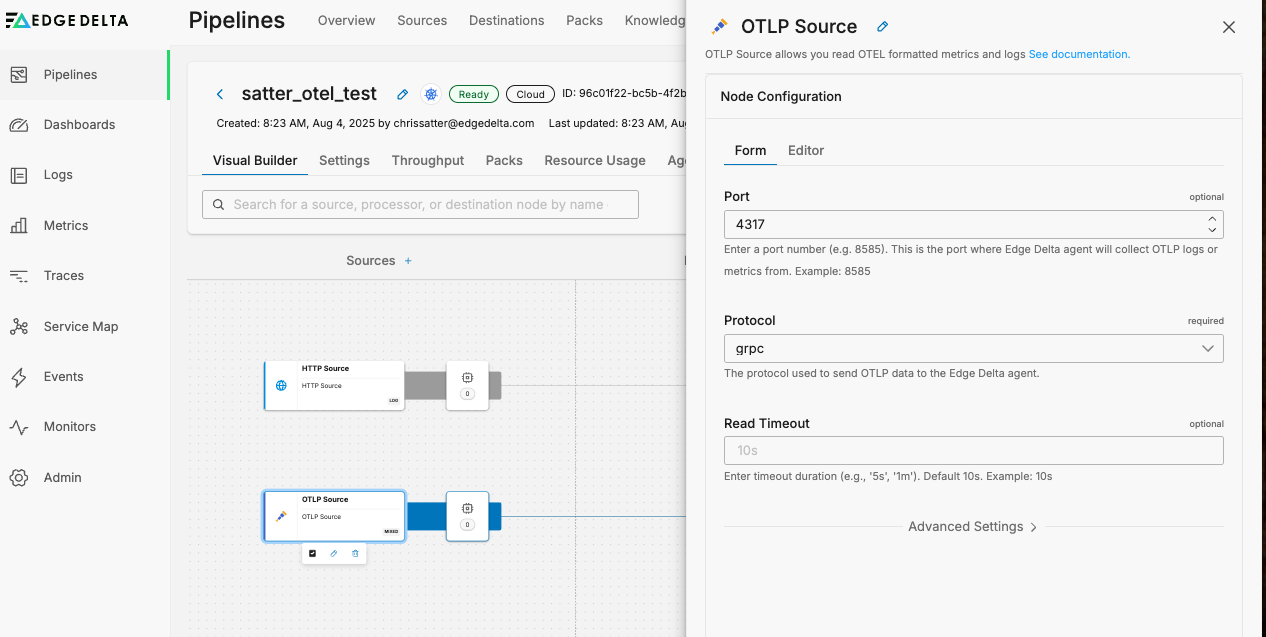Open the Protocol grpc dropdown
Screen dimensions: 1266x637
(973, 348)
